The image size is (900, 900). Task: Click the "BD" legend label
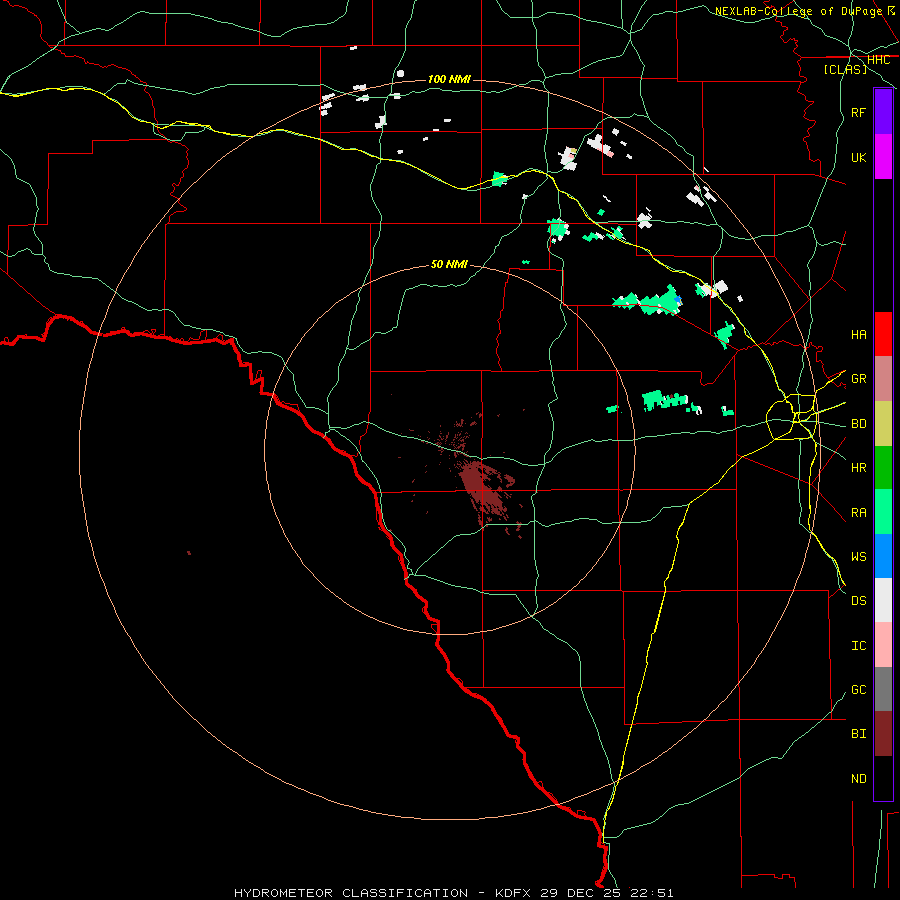coord(858,424)
